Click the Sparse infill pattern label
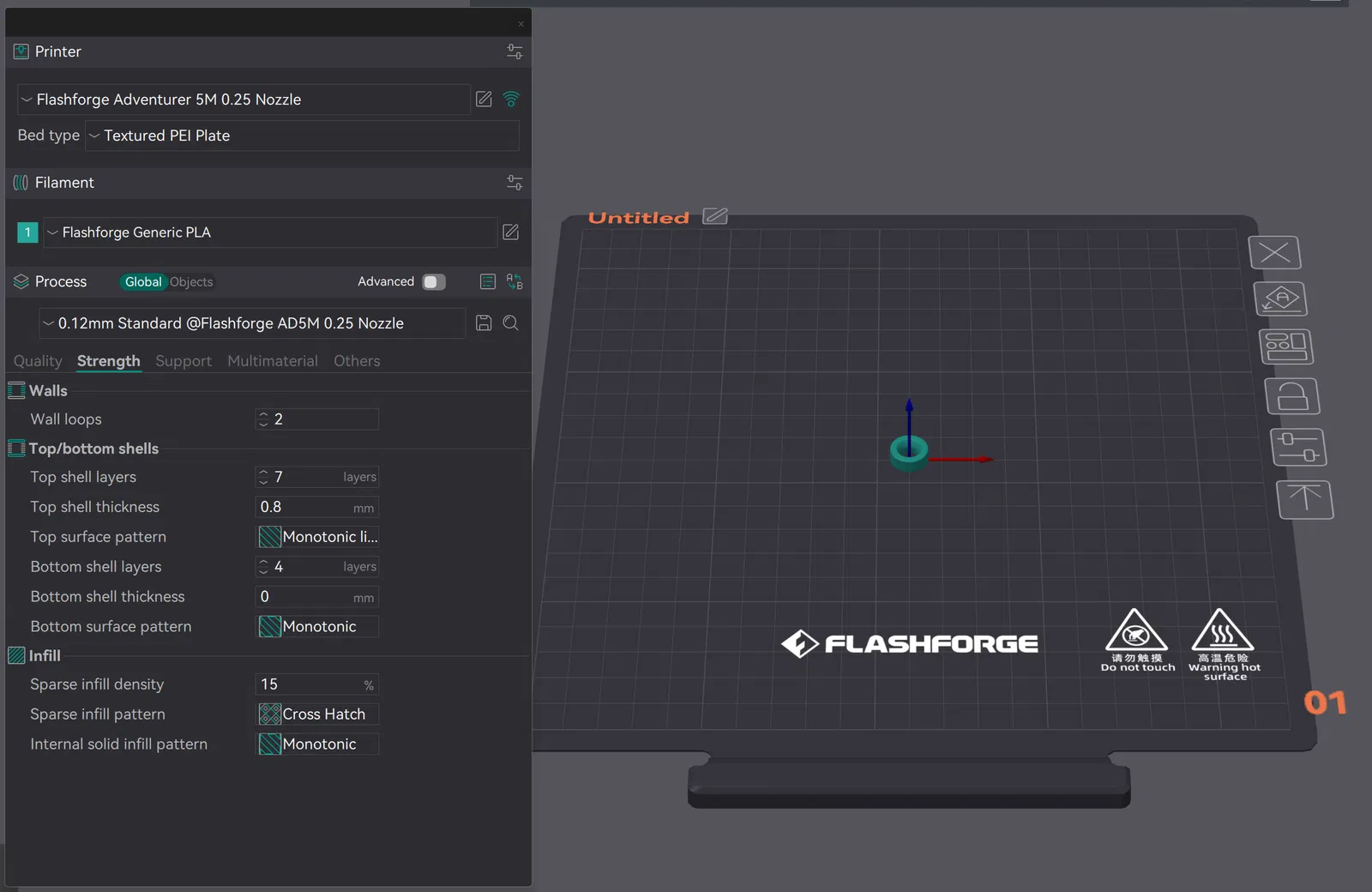This screenshot has height=892, width=1372. pos(98,714)
